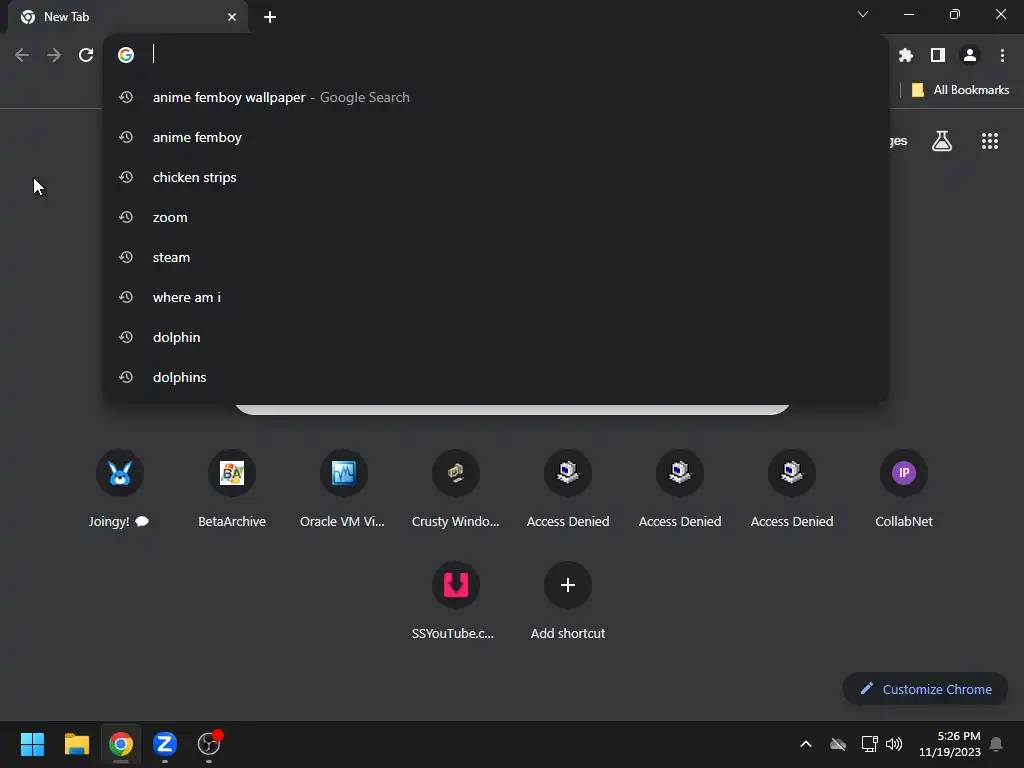Open the Chrome three-dot menu
1024x768 pixels.
click(1002, 56)
